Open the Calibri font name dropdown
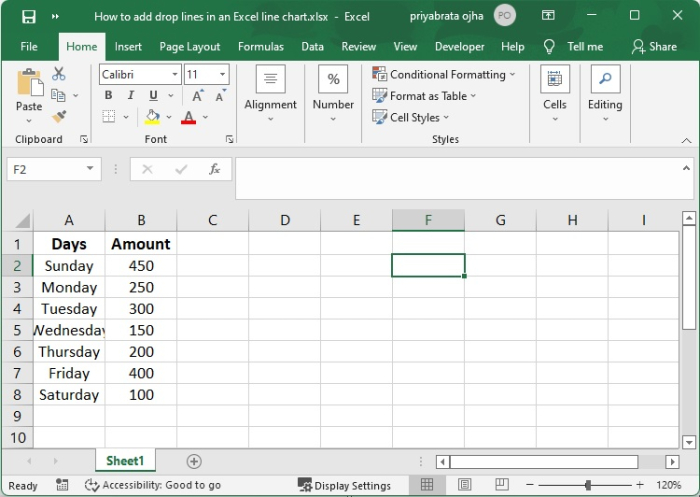The image size is (700, 497). click(x=175, y=75)
